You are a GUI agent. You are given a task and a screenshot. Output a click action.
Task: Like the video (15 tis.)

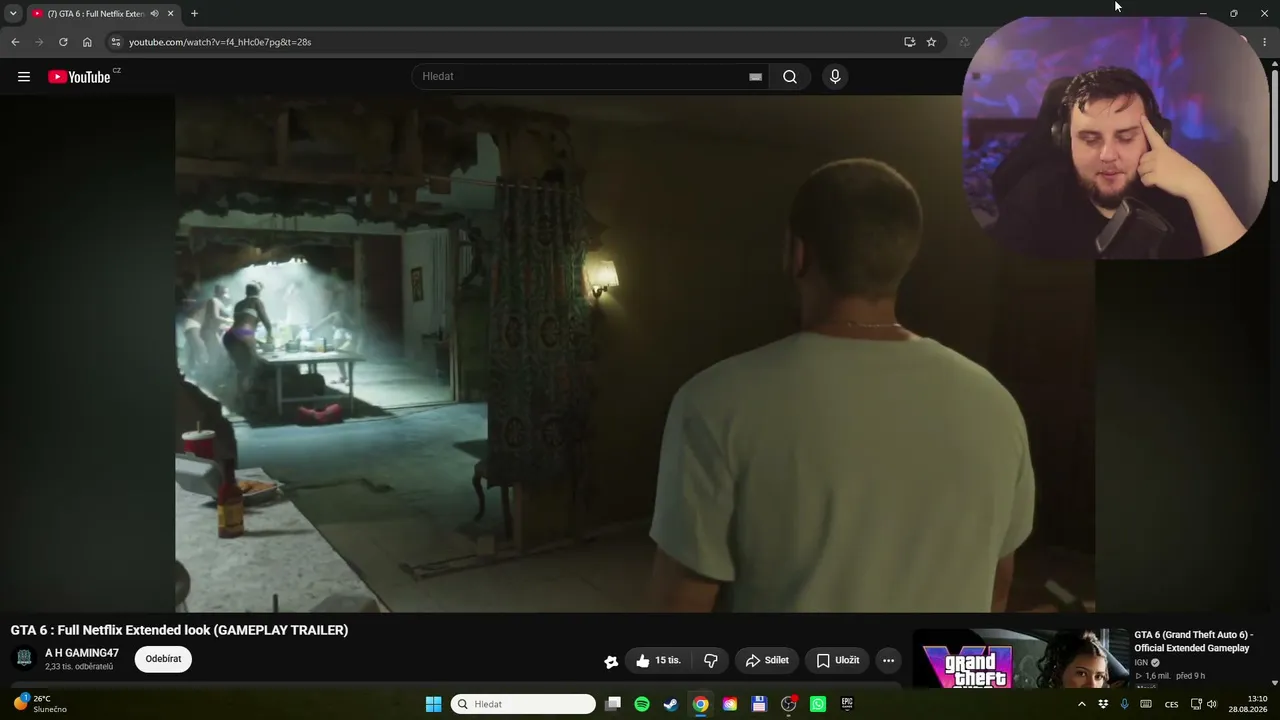coord(658,660)
